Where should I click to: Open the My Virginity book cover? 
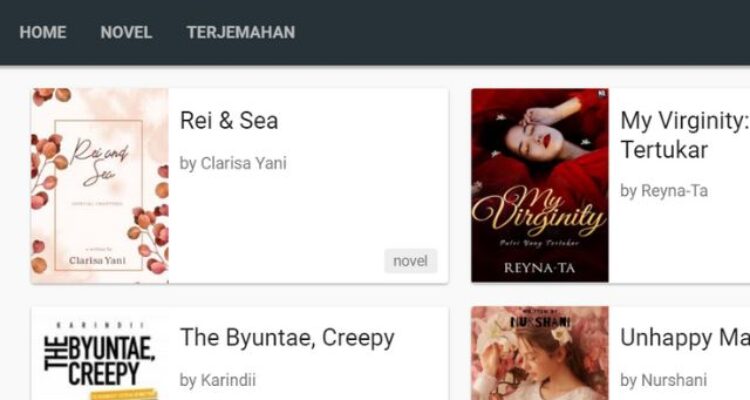[540, 185]
